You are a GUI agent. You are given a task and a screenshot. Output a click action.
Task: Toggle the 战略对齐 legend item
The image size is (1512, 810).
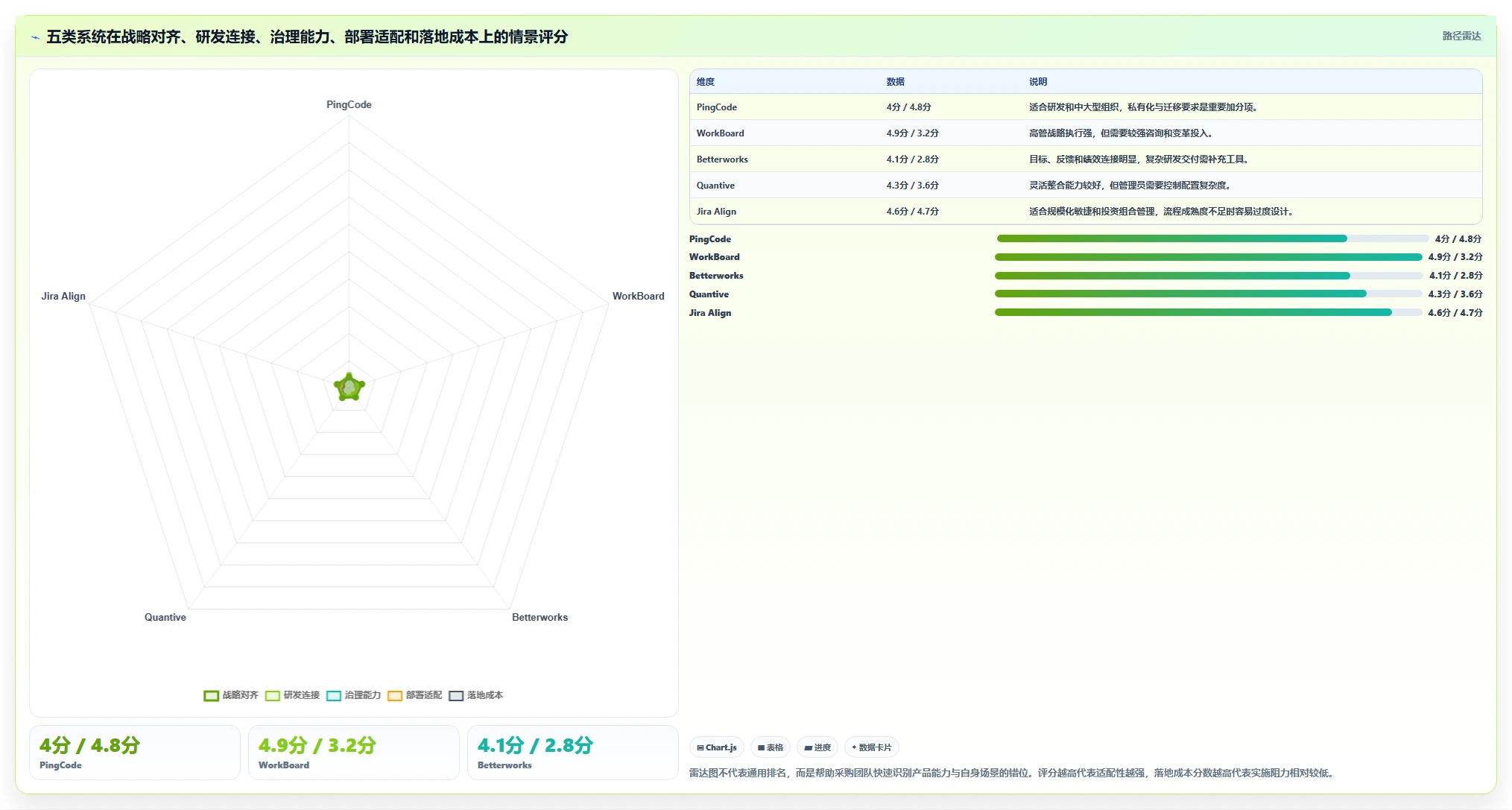(231, 695)
